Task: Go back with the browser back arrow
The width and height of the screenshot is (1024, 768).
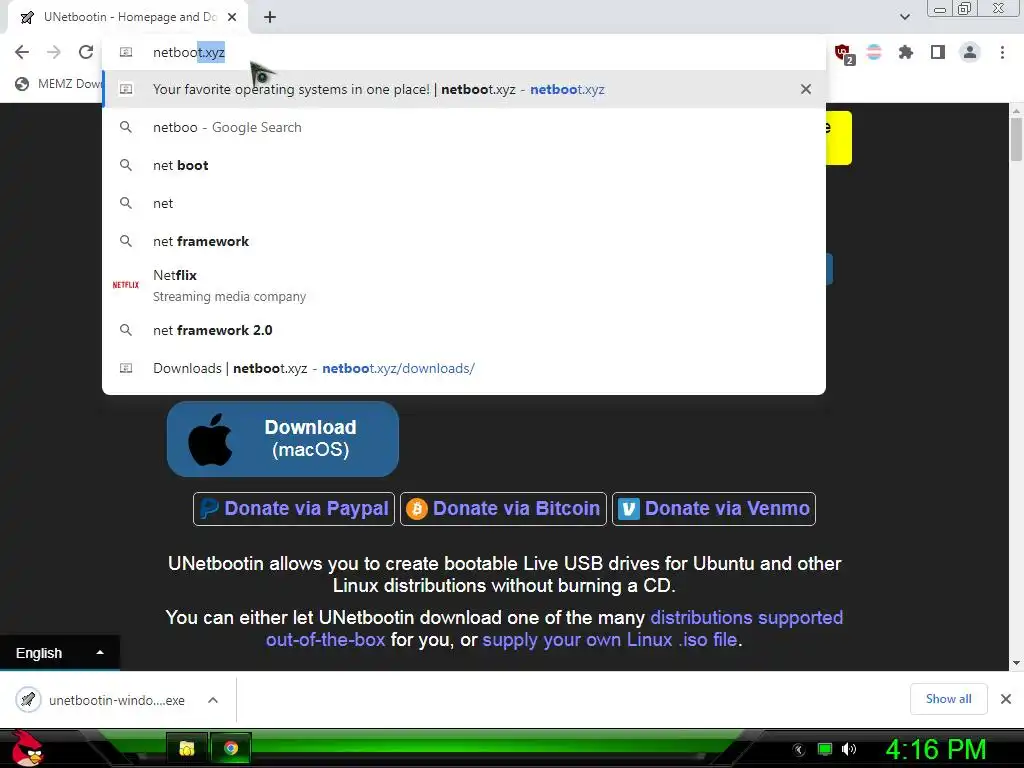Action: point(22,52)
